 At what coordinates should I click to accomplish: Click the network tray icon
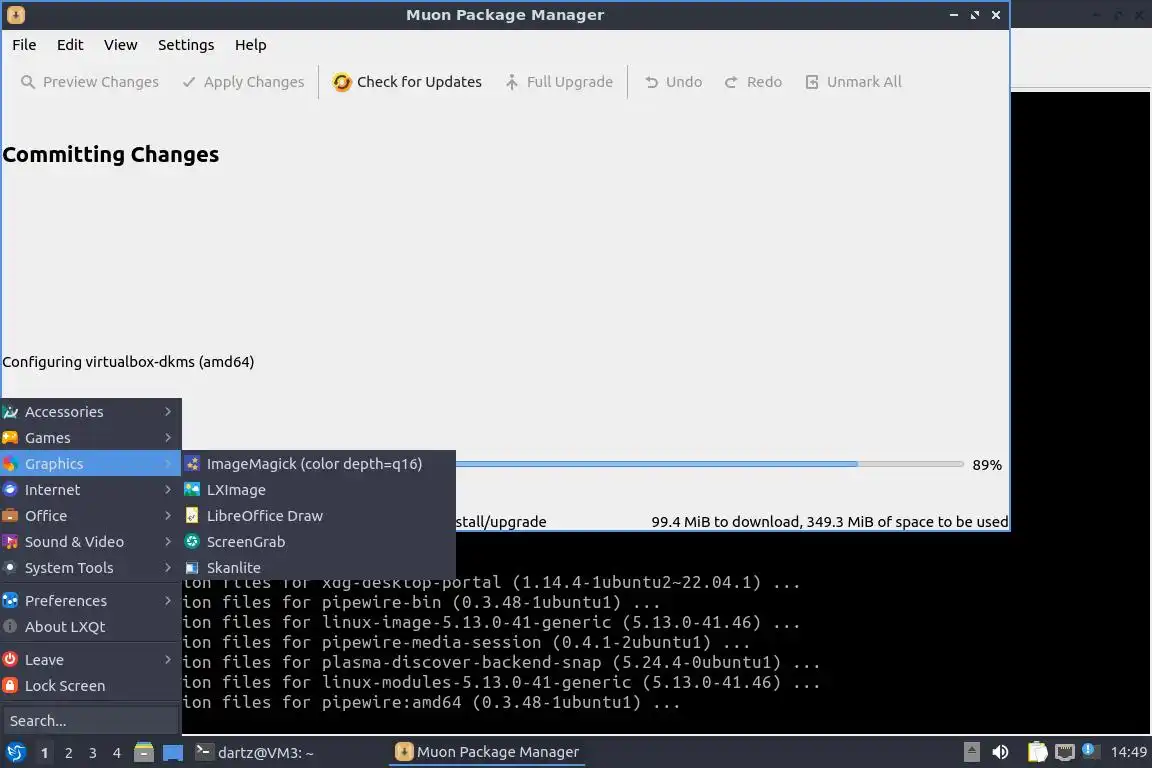[x=1065, y=752]
